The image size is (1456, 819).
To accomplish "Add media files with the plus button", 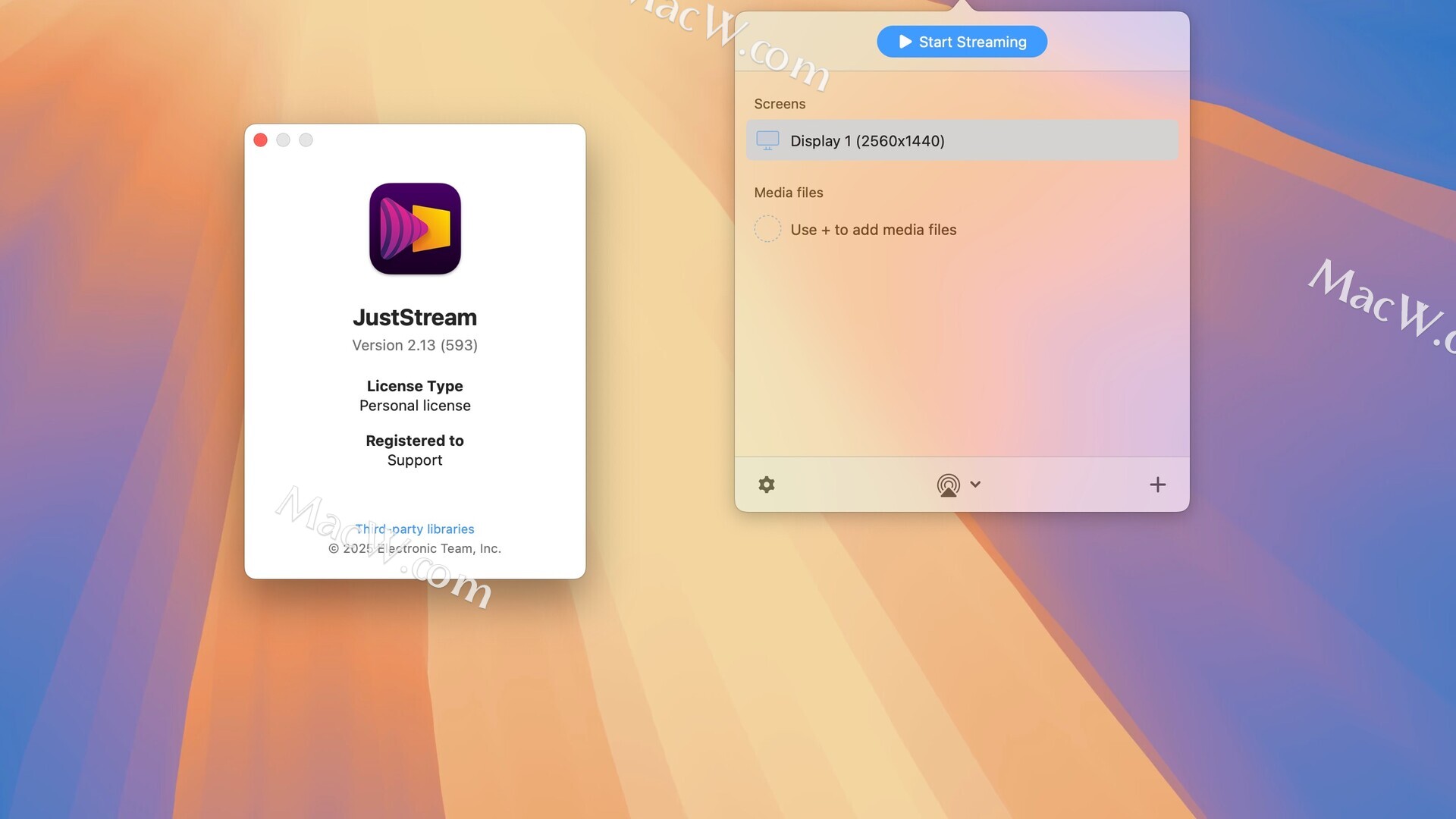I will (1157, 485).
